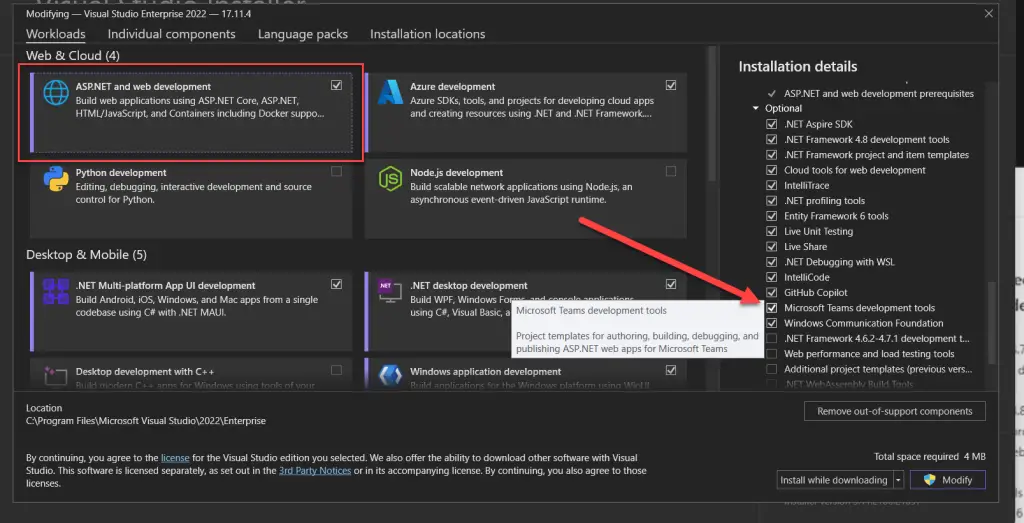The image size is (1024, 523).
Task: Open the 3rd Party Notices link
Action: [x=313, y=470]
